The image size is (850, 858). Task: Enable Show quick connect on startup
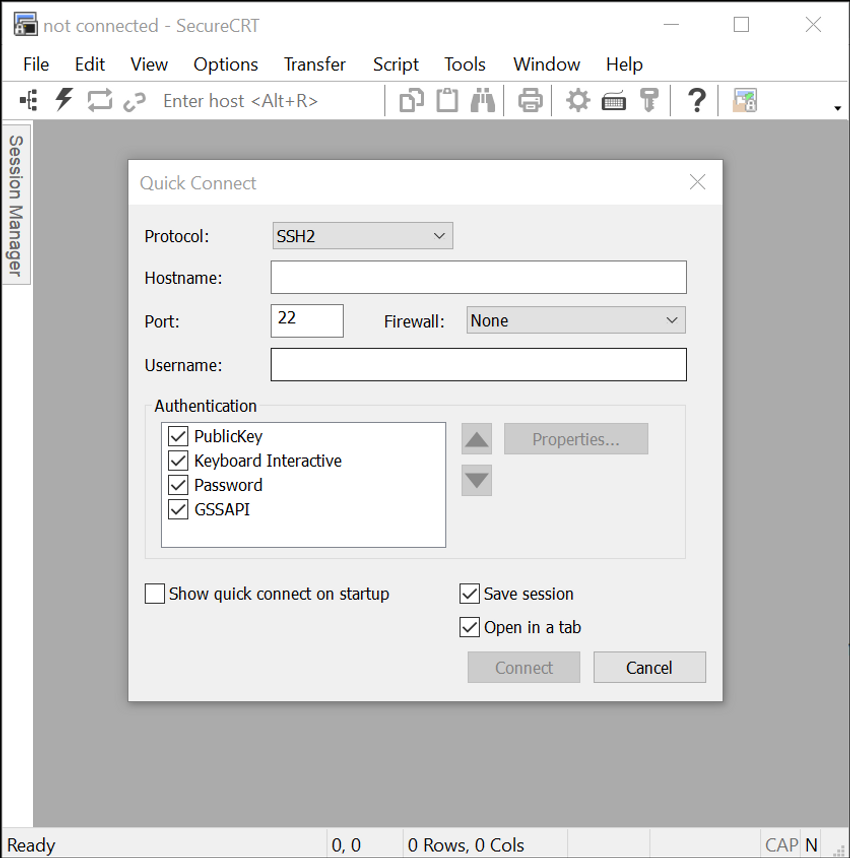pyautogui.click(x=155, y=594)
